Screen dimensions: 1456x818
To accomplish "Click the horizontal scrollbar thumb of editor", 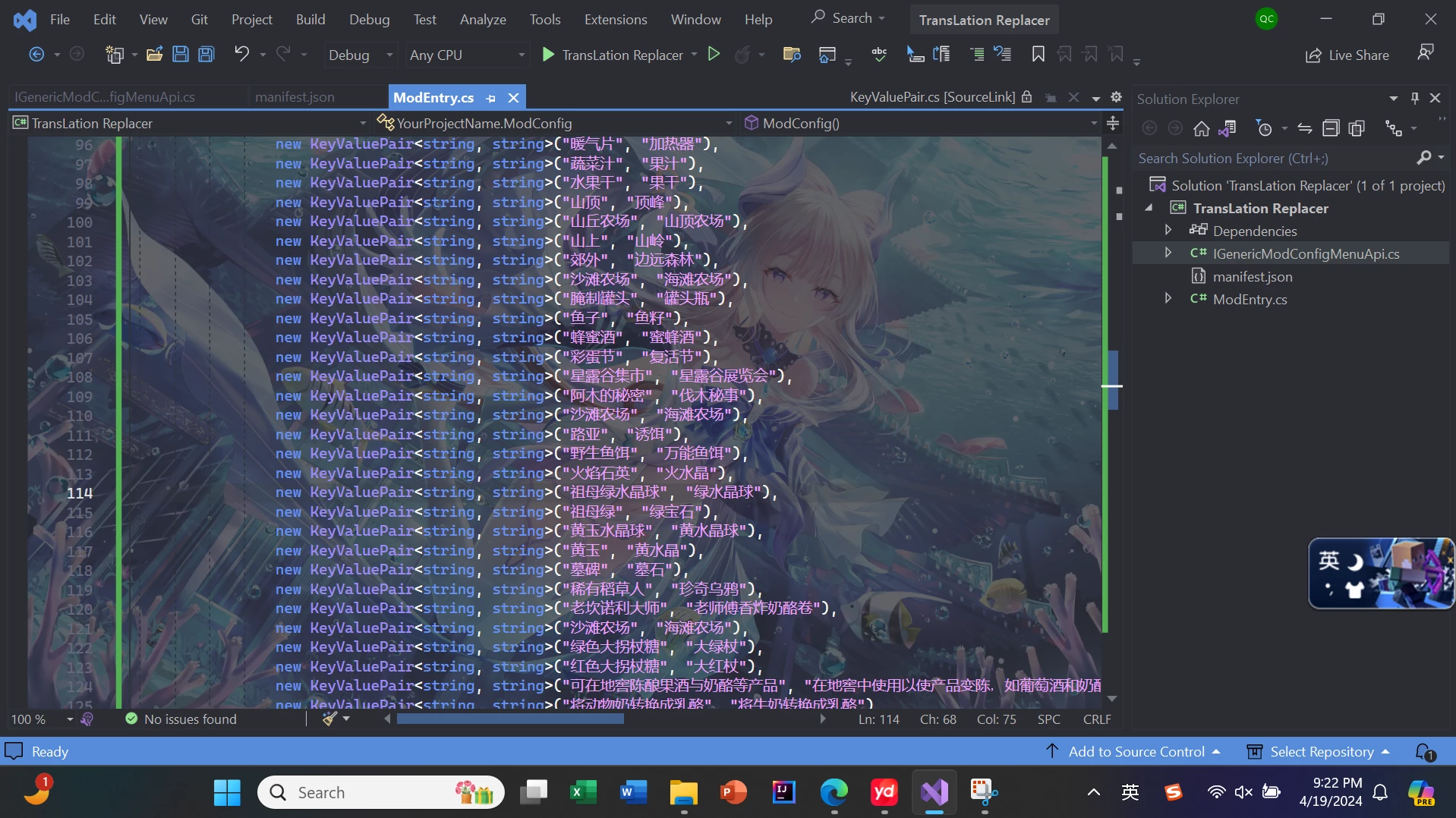I will tap(510, 719).
